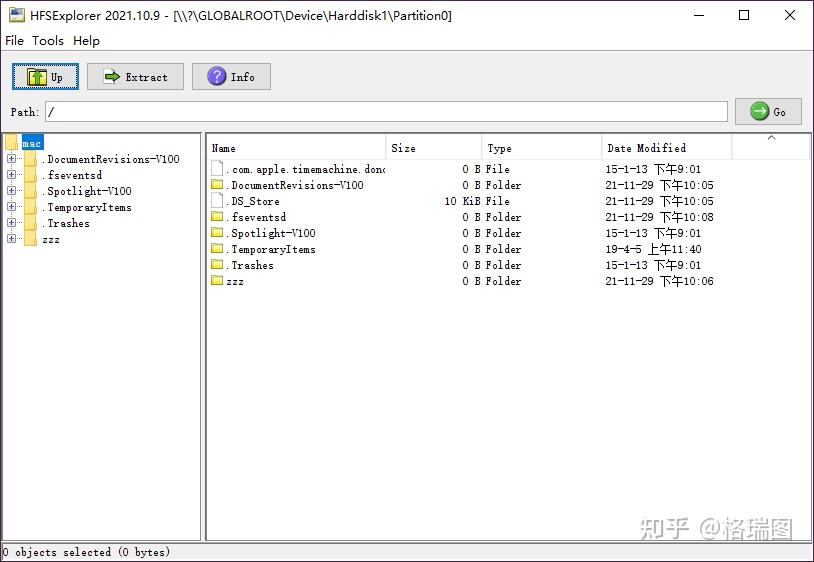This screenshot has width=814, height=562.
Task: Select .Spotlight-V100 in the tree
Action: 87,191
